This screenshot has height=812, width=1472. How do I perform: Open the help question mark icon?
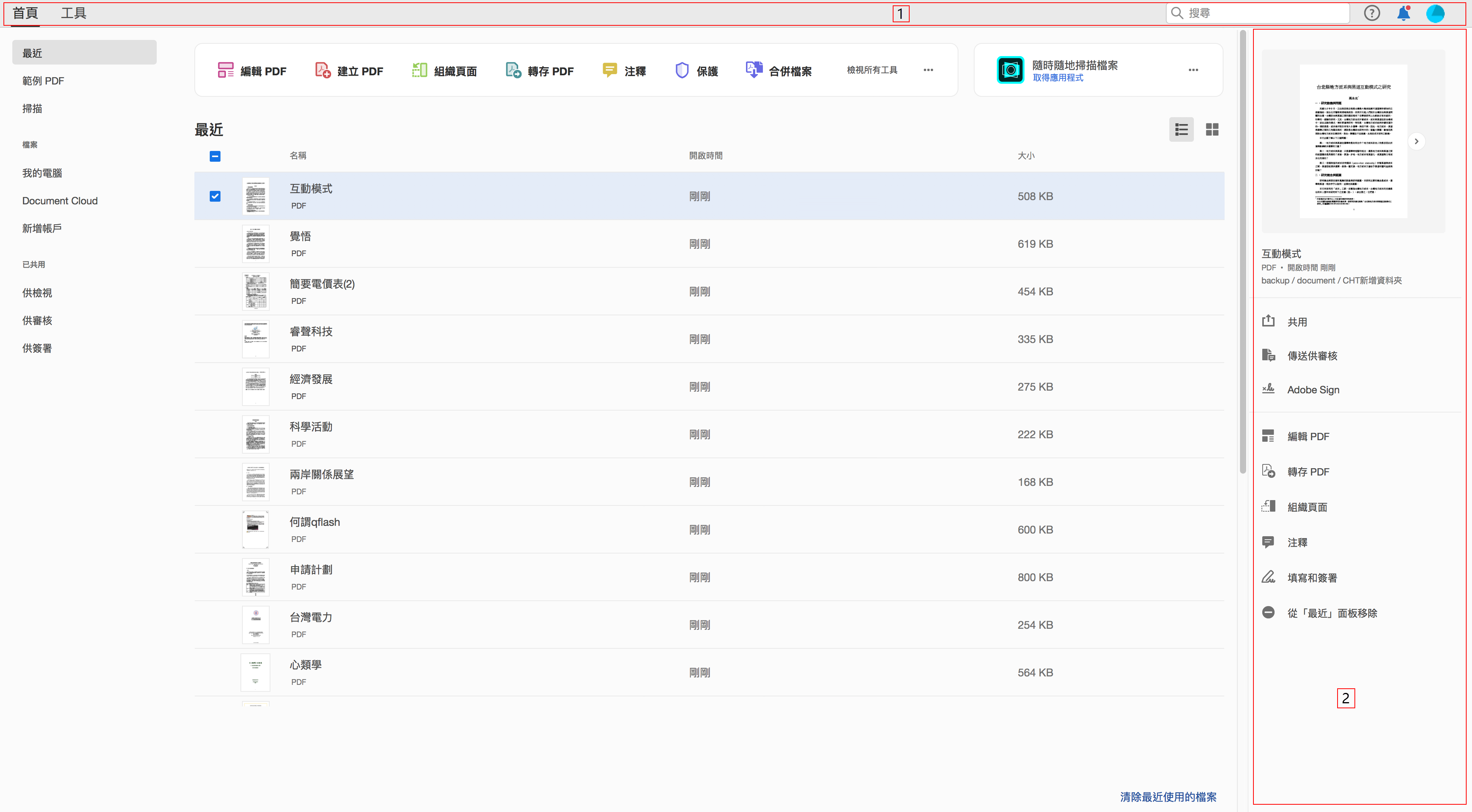[1371, 13]
